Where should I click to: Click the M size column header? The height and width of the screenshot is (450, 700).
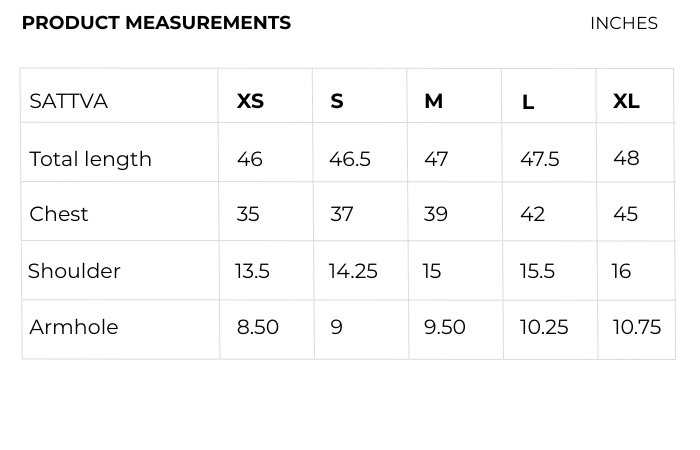tap(433, 101)
